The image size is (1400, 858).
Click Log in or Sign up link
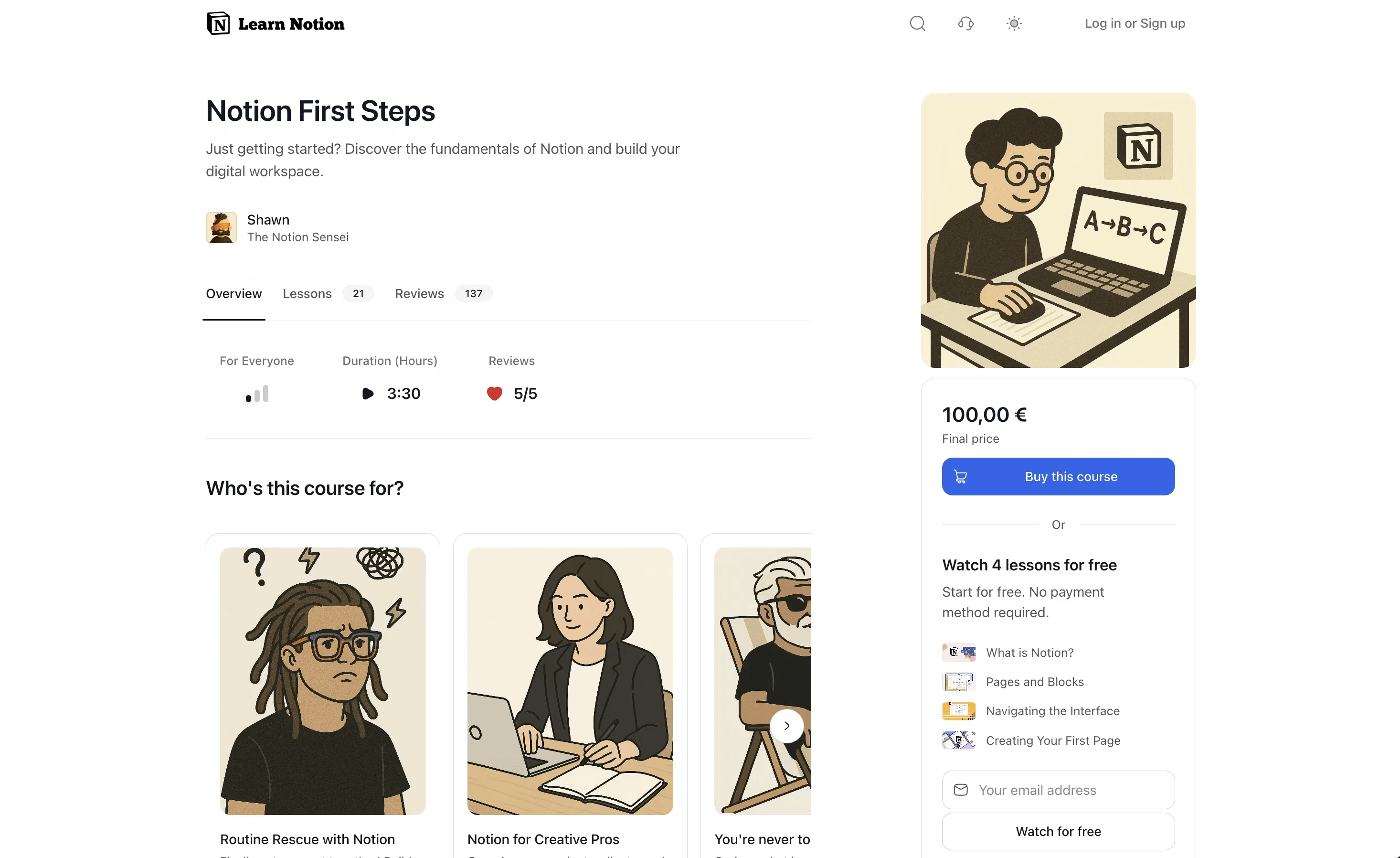pos(1135,23)
